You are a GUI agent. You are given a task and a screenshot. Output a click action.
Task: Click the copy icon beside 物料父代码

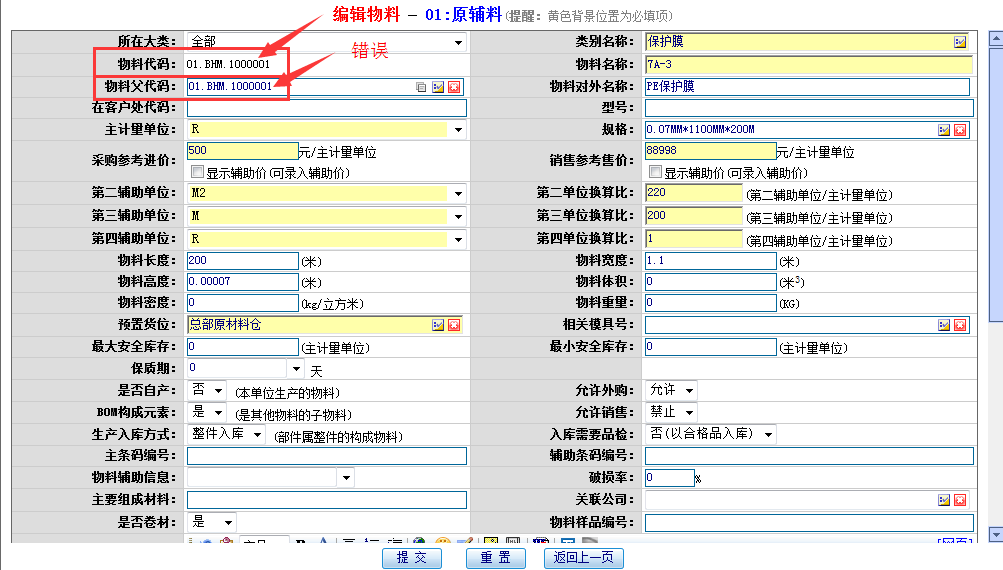pos(421,87)
